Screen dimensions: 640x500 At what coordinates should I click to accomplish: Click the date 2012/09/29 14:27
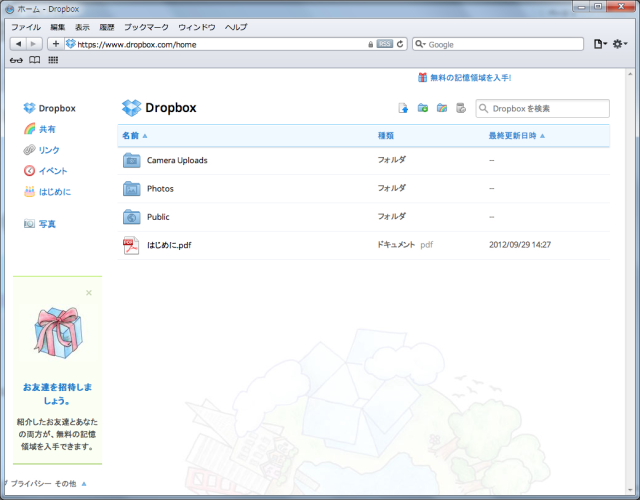click(520, 245)
